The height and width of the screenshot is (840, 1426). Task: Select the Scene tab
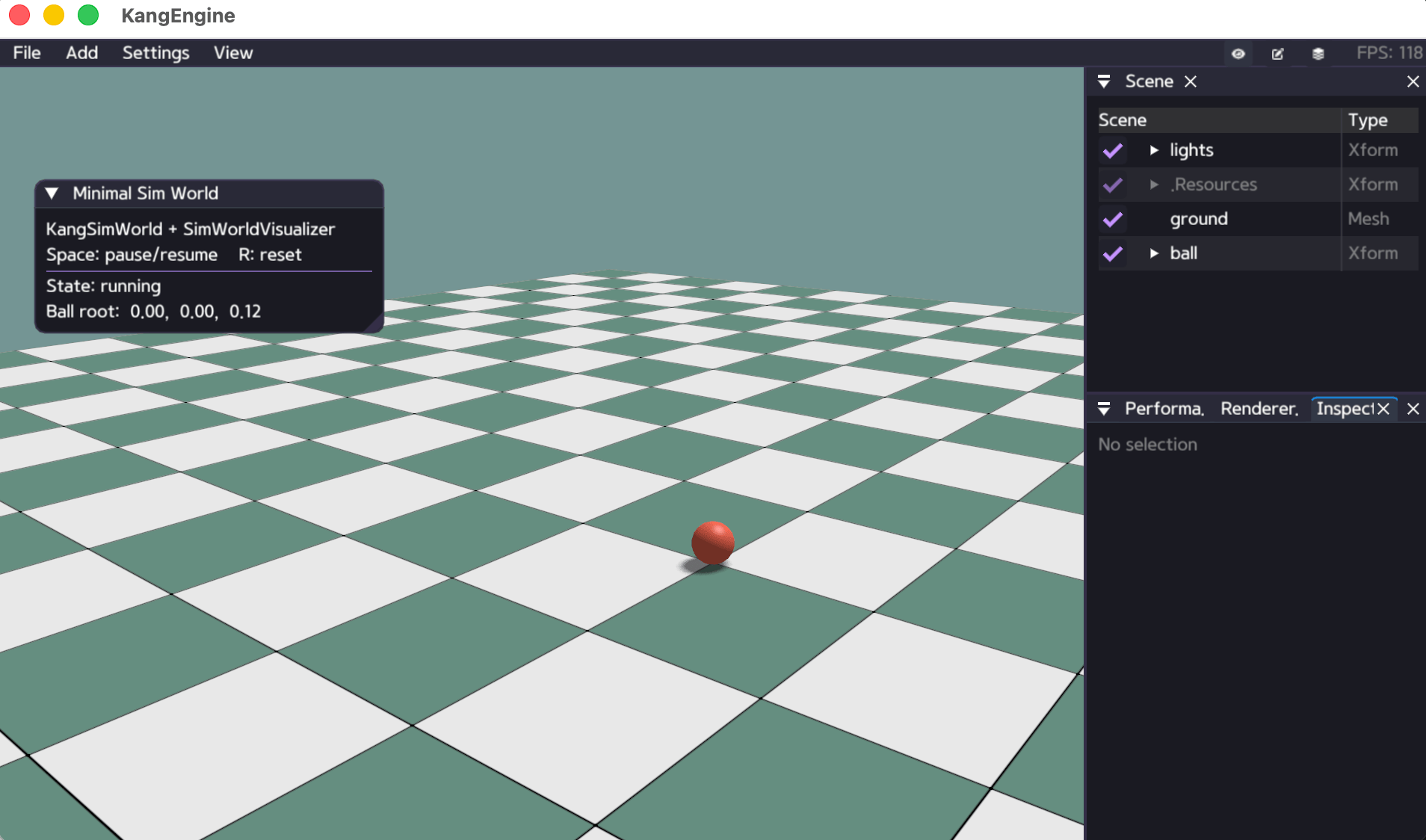pos(1149,81)
